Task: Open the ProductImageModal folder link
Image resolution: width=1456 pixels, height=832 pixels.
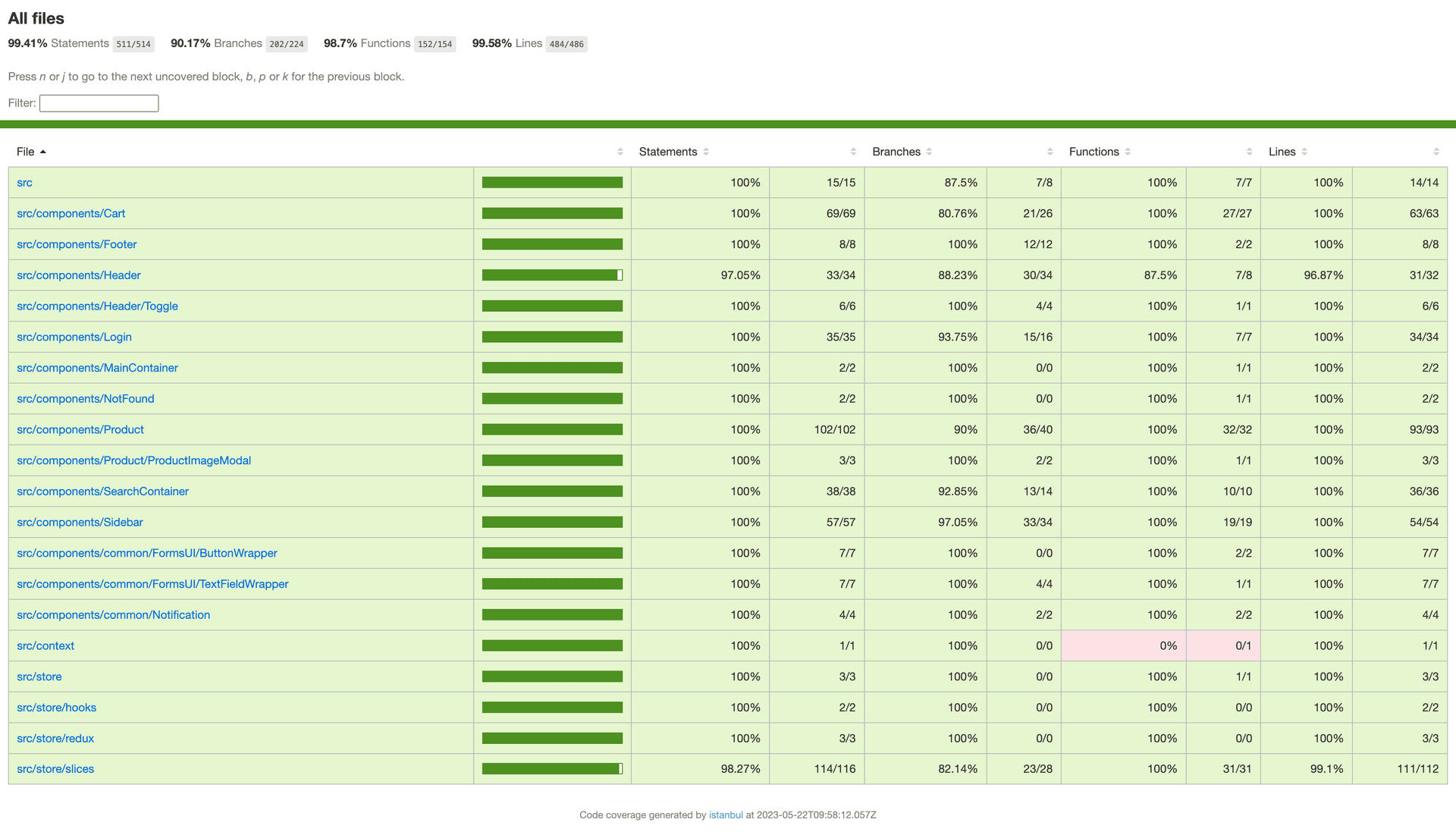Action: pyautogui.click(x=133, y=460)
